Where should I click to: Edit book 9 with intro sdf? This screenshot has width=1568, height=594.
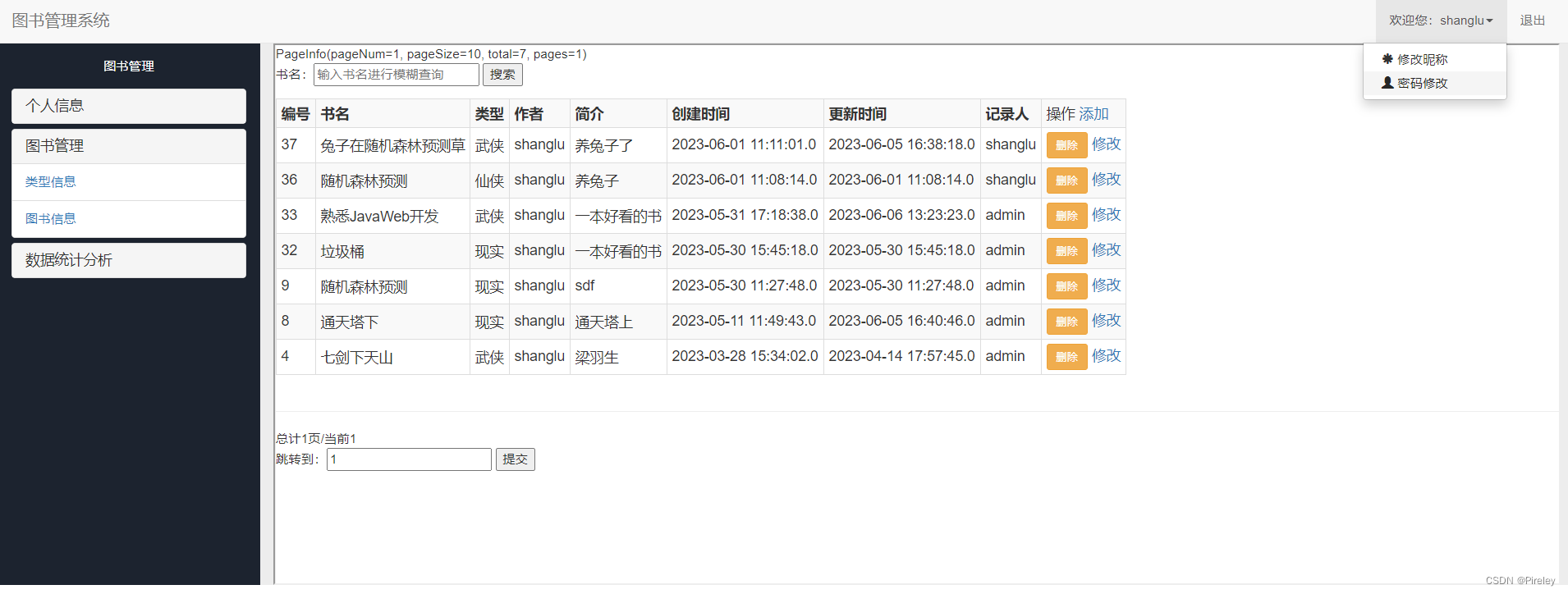point(1106,286)
